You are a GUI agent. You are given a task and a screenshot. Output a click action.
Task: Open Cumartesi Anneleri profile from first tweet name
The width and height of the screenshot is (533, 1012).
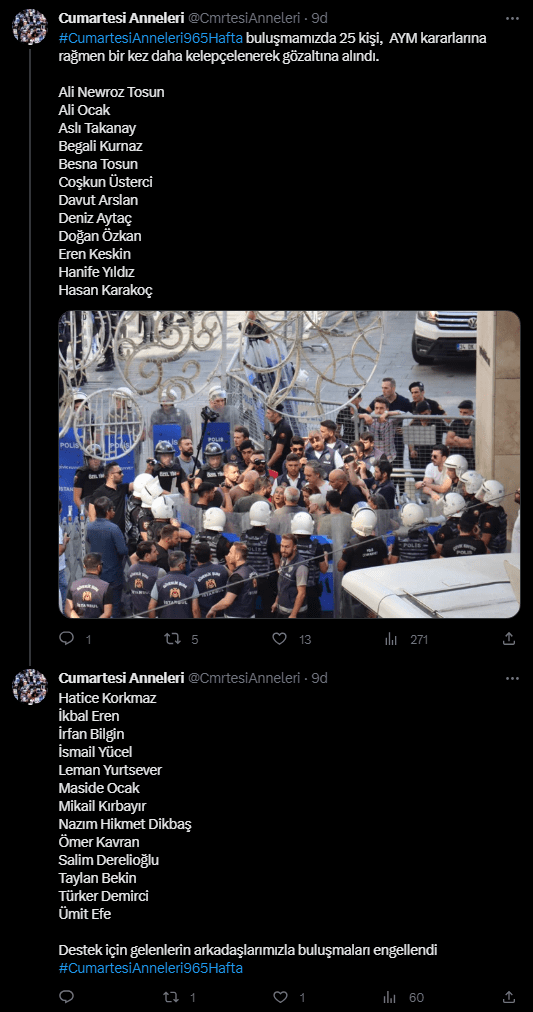pyautogui.click(x=121, y=17)
